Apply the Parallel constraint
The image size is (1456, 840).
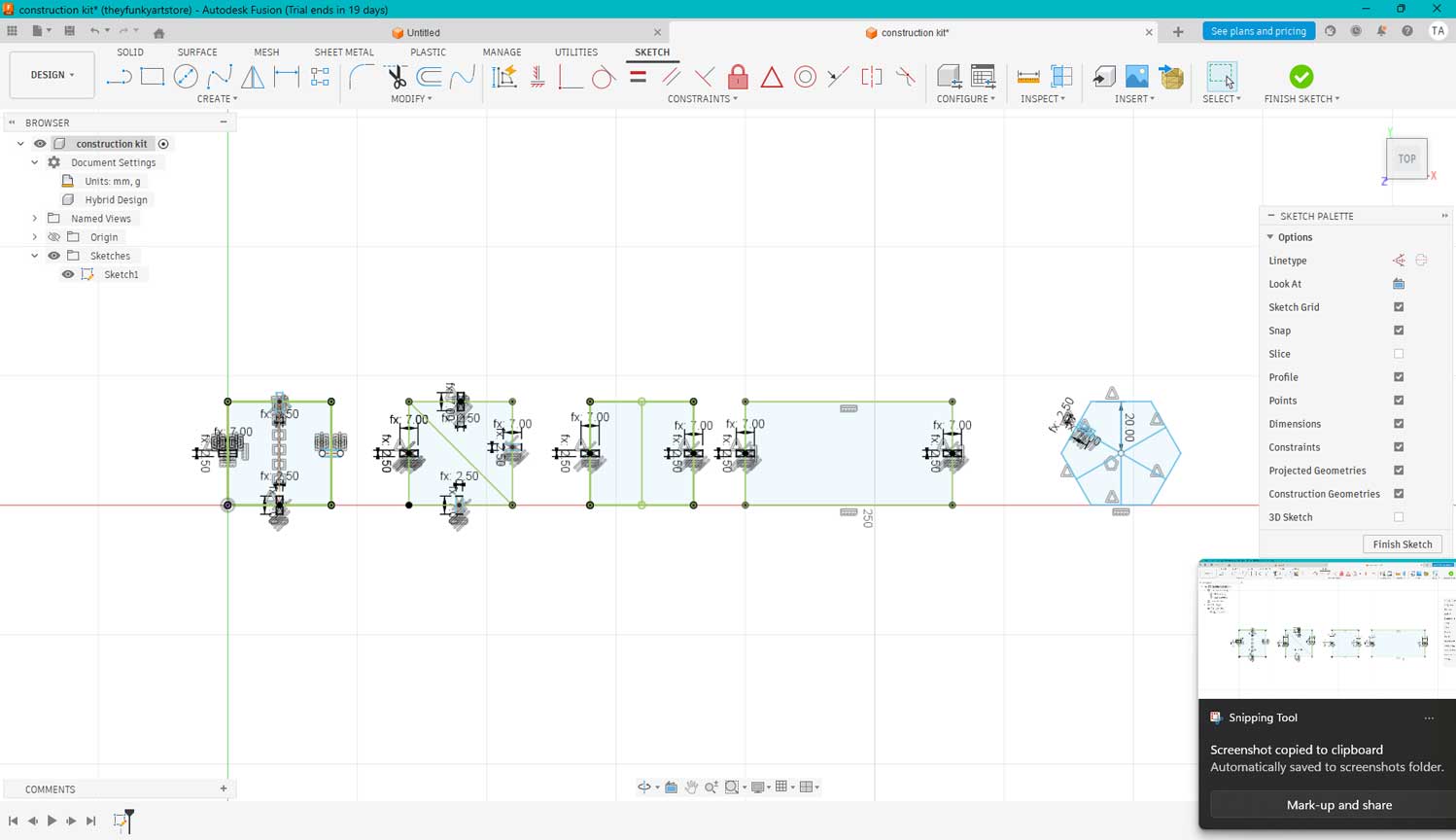click(x=672, y=77)
